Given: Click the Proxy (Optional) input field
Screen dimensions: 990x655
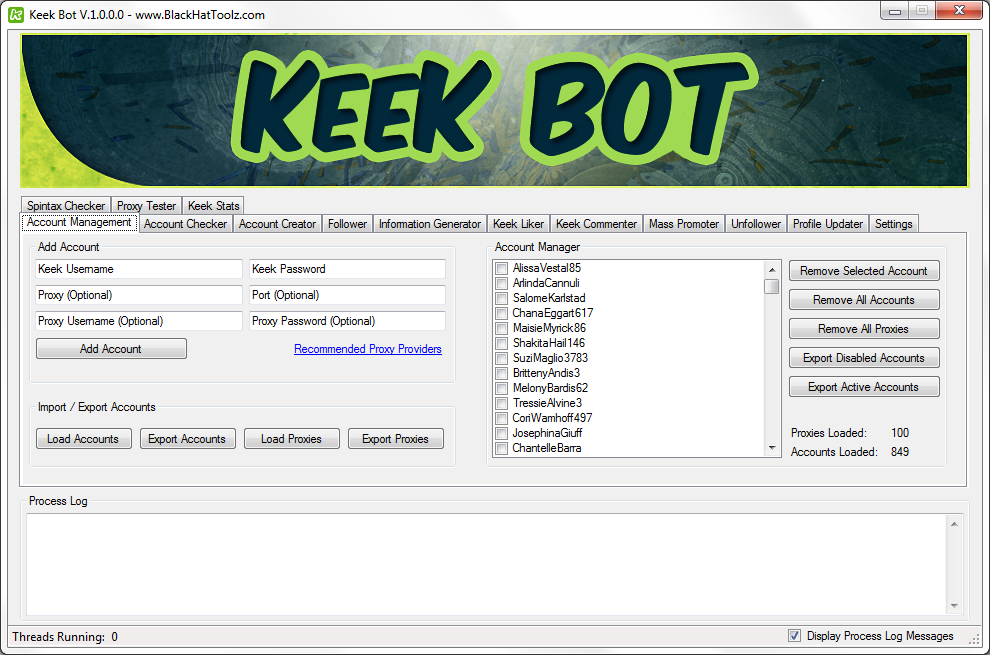Looking at the screenshot, I should tap(139, 295).
